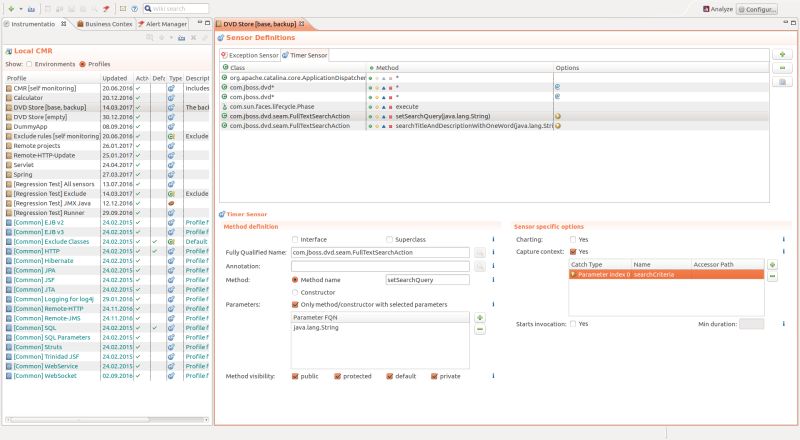Click the green add button in main toolbar
Viewport: 800px width, 440px height.
click(11, 9)
